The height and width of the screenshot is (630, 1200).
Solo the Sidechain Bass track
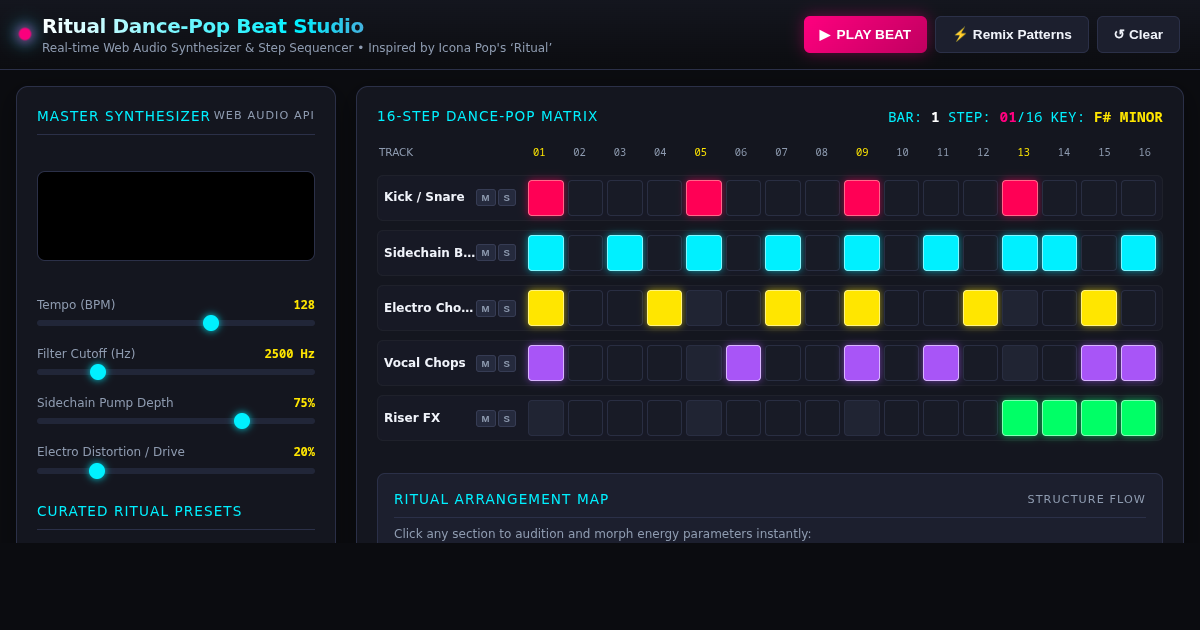click(507, 253)
